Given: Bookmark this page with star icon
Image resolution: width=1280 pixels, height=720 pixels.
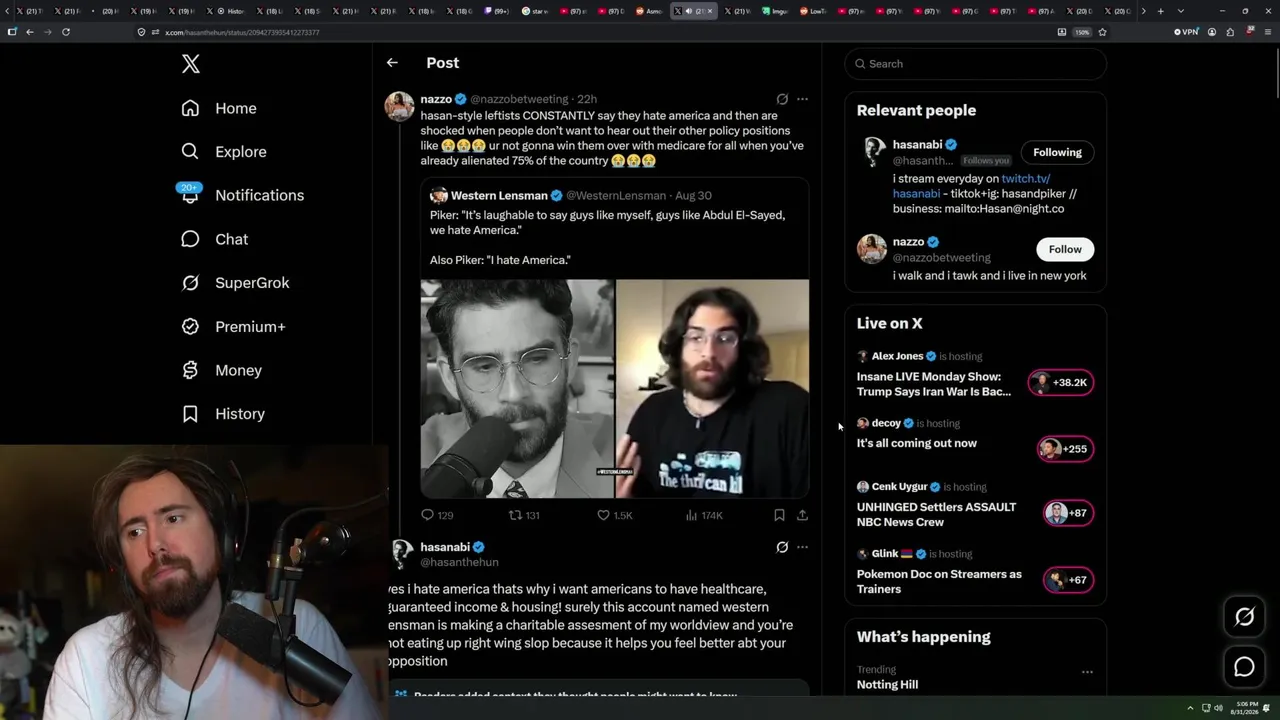Looking at the screenshot, I should click(1102, 32).
